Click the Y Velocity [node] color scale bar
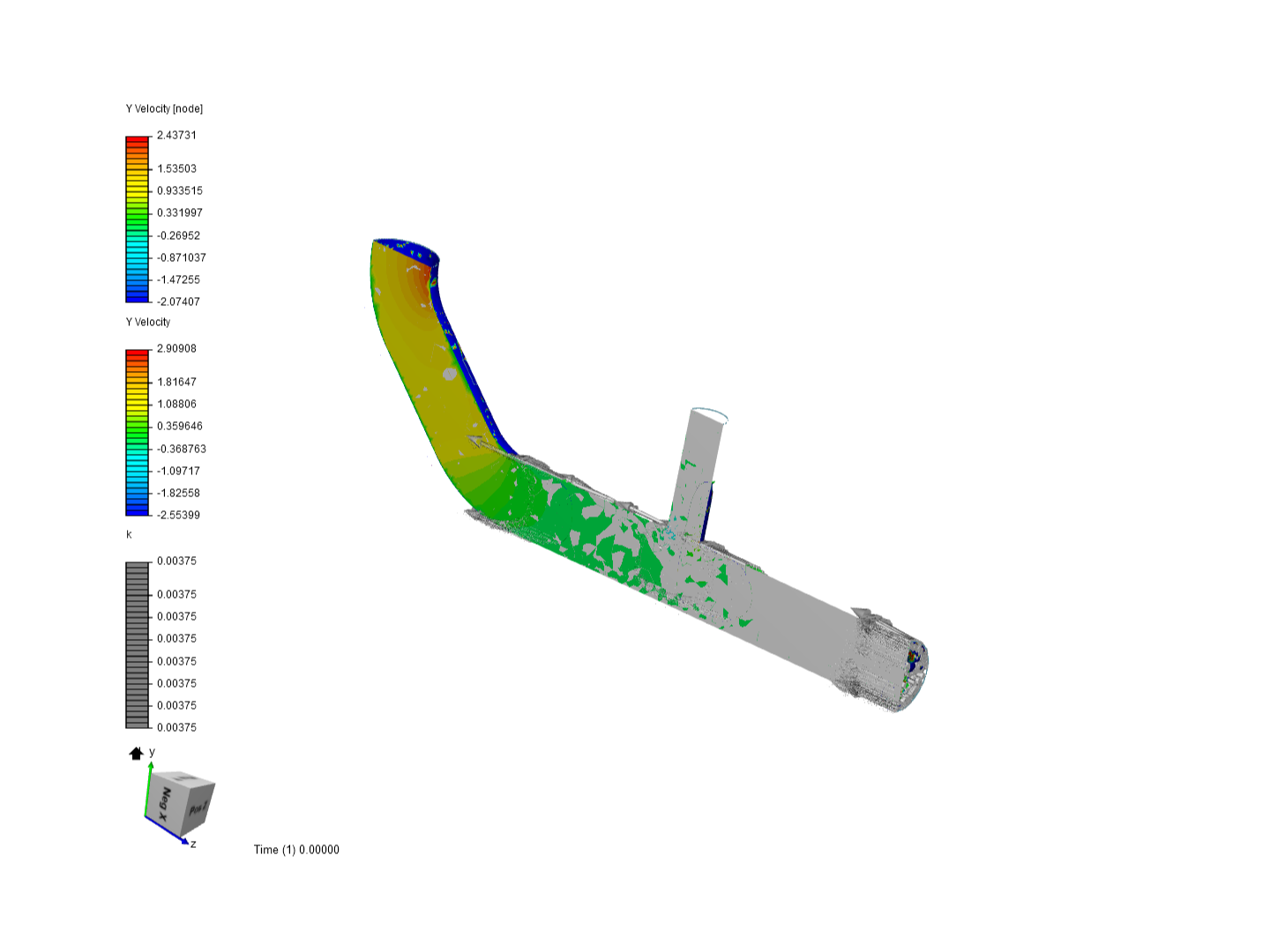The height and width of the screenshot is (952, 1270). (138, 219)
